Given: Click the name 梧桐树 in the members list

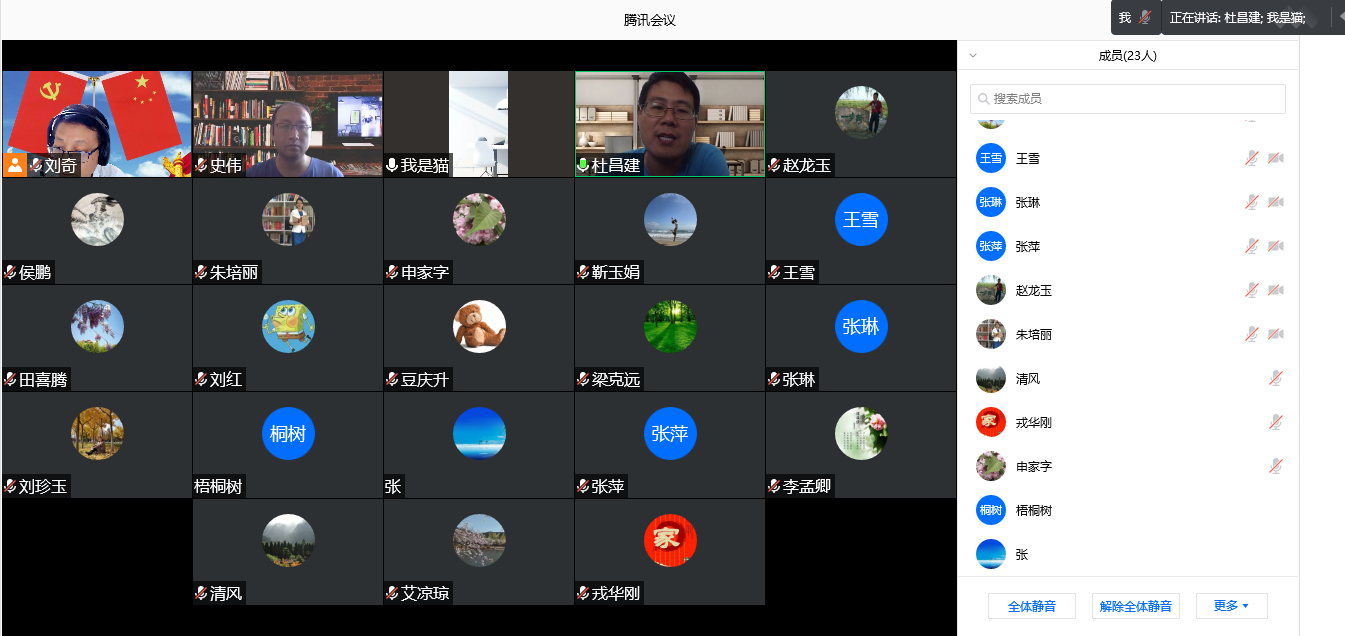Looking at the screenshot, I should coord(1033,510).
